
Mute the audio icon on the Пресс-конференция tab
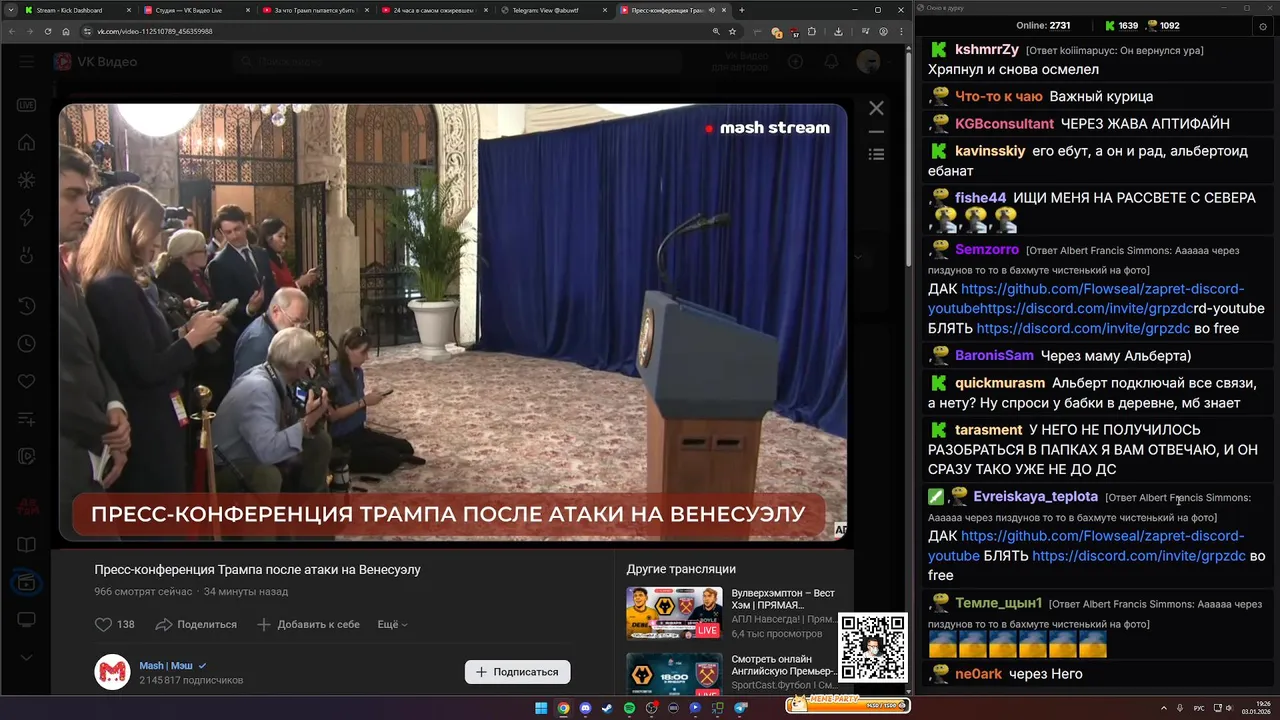tap(711, 10)
